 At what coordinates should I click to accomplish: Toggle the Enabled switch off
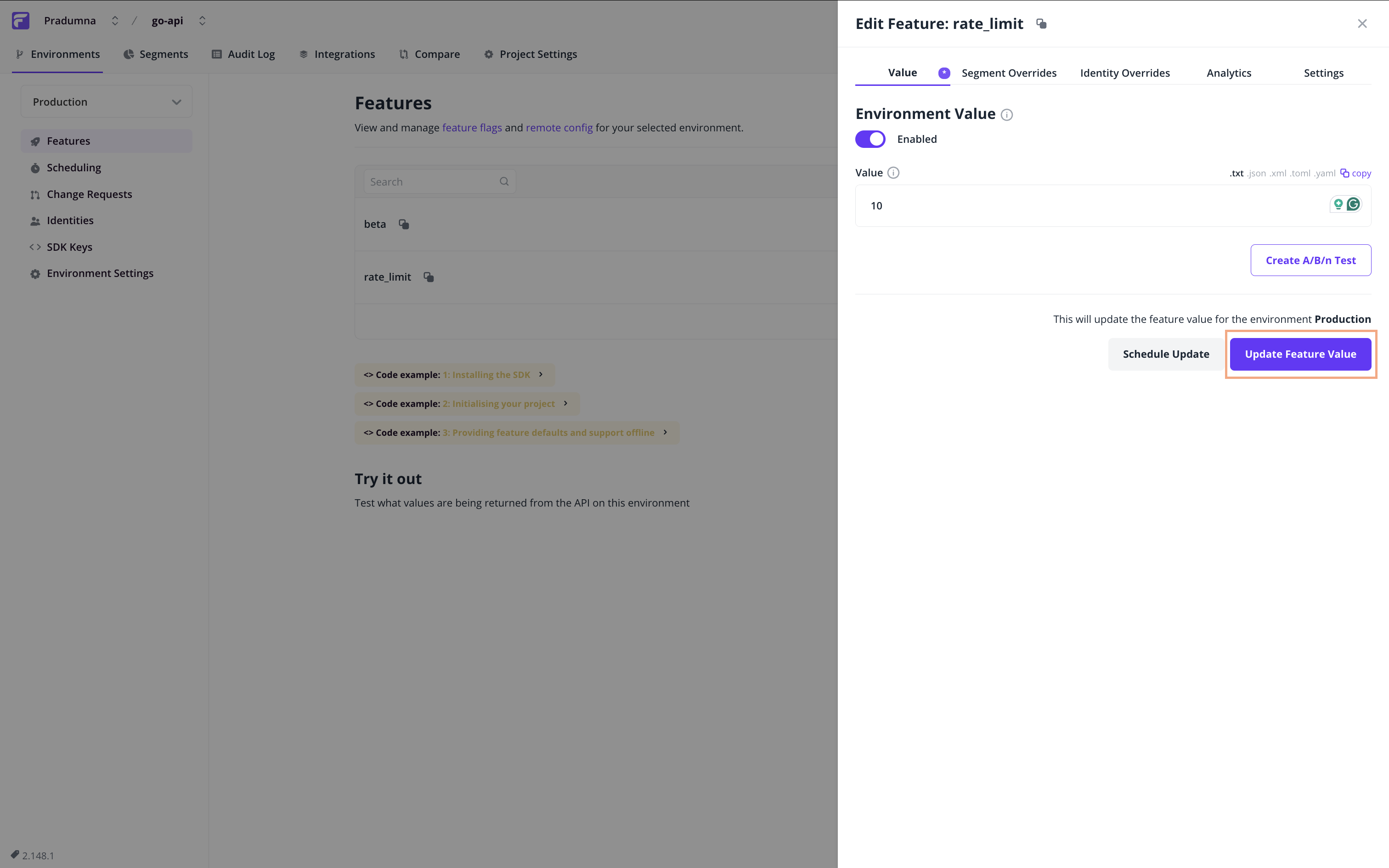coord(870,139)
